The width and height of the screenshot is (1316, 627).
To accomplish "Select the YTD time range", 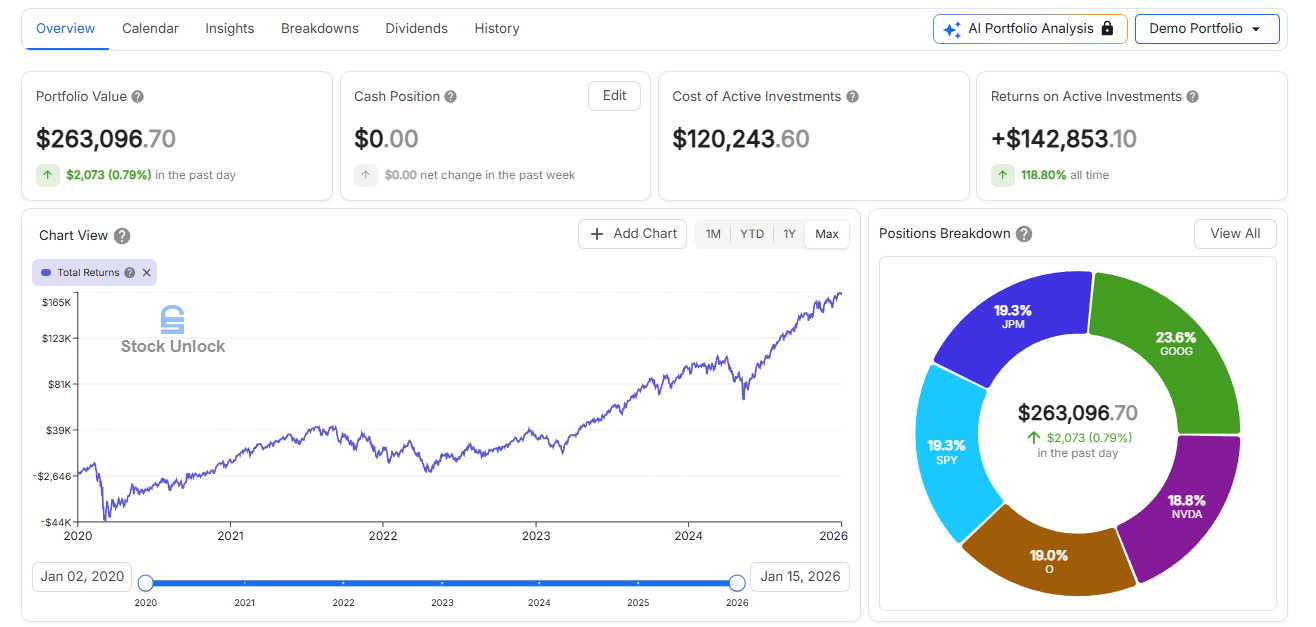I will (752, 233).
